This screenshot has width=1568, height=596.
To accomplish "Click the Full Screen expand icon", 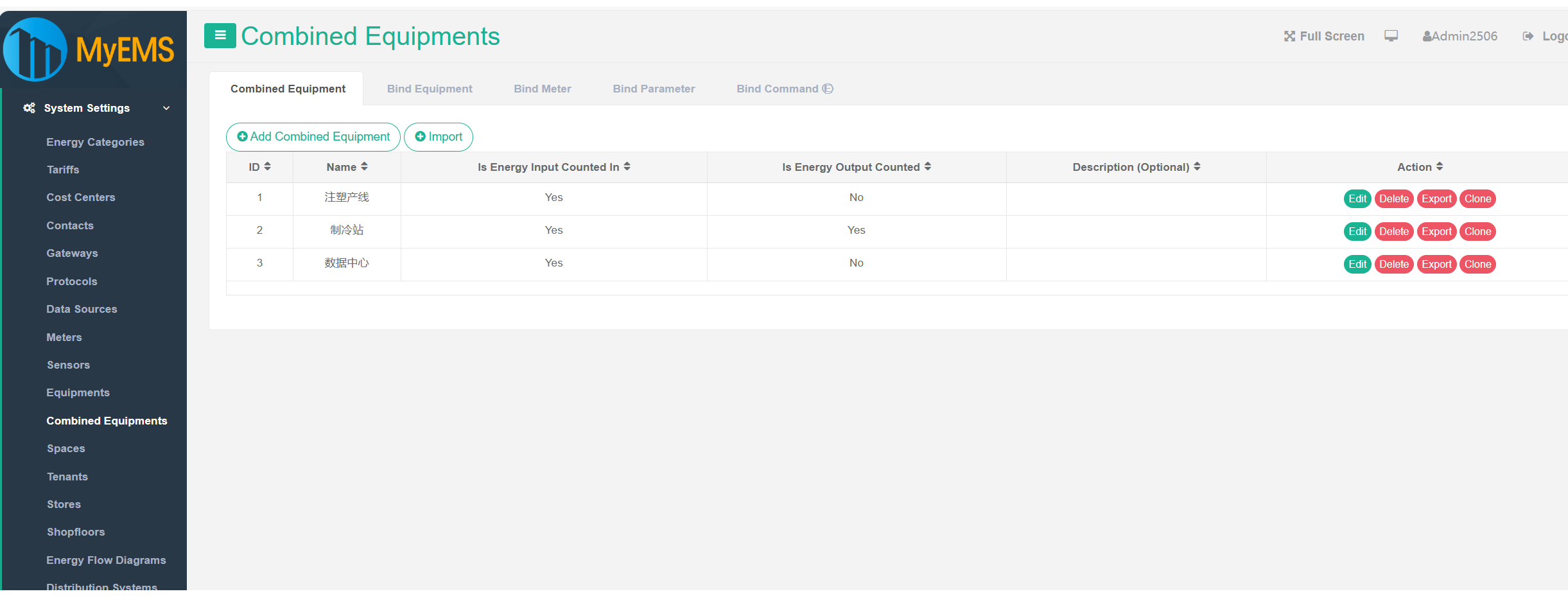I will (1289, 37).
